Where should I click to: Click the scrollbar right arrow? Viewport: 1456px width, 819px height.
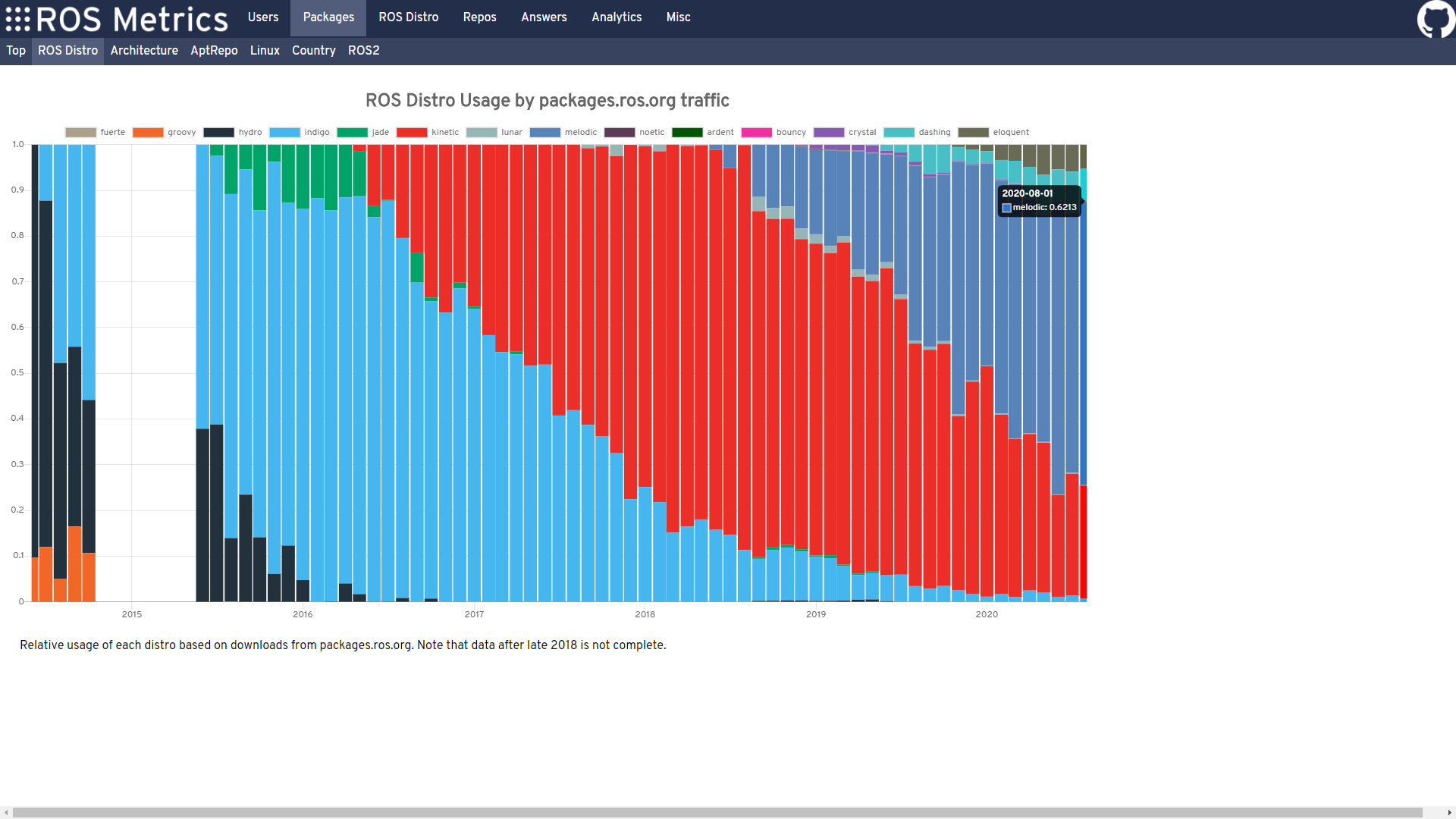pyautogui.click(x=1449, y=812)
